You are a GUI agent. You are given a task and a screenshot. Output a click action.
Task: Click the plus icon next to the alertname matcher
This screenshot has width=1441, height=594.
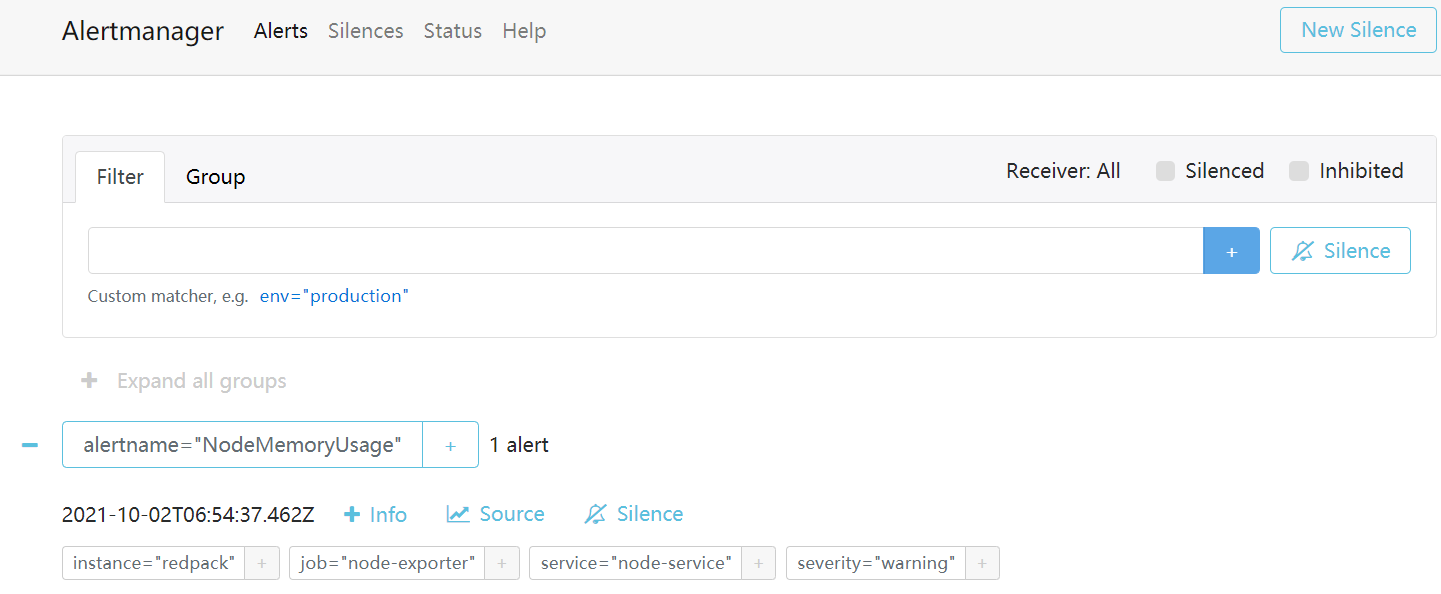pos(450,444)
